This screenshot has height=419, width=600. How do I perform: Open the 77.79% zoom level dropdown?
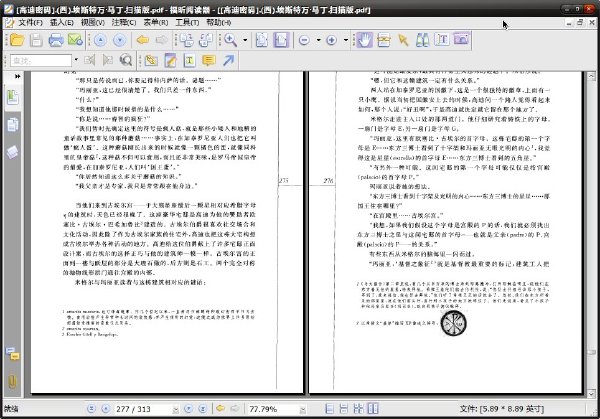pos(302,409)
